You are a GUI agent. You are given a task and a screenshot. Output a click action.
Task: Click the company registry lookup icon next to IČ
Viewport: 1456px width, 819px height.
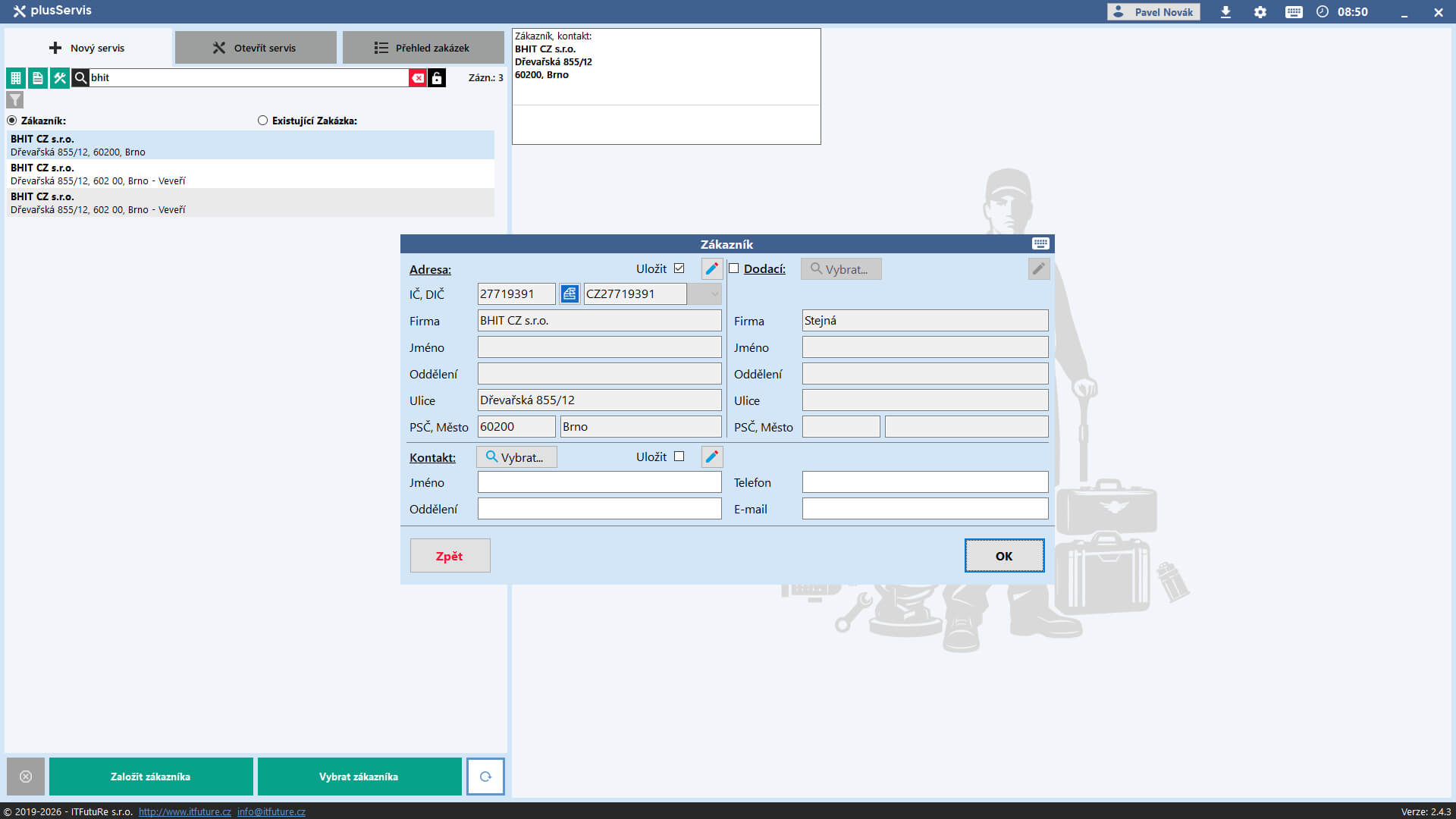pos(570,294)
